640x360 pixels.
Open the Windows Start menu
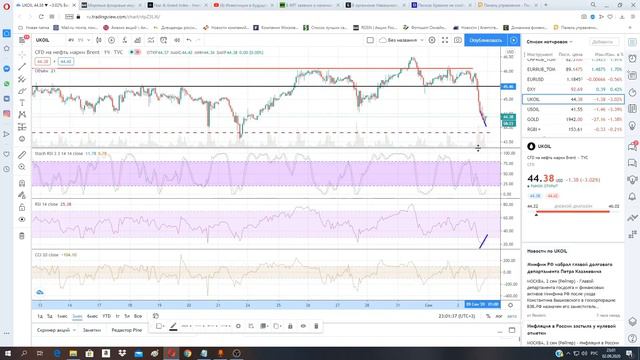[x=7, y=353]
